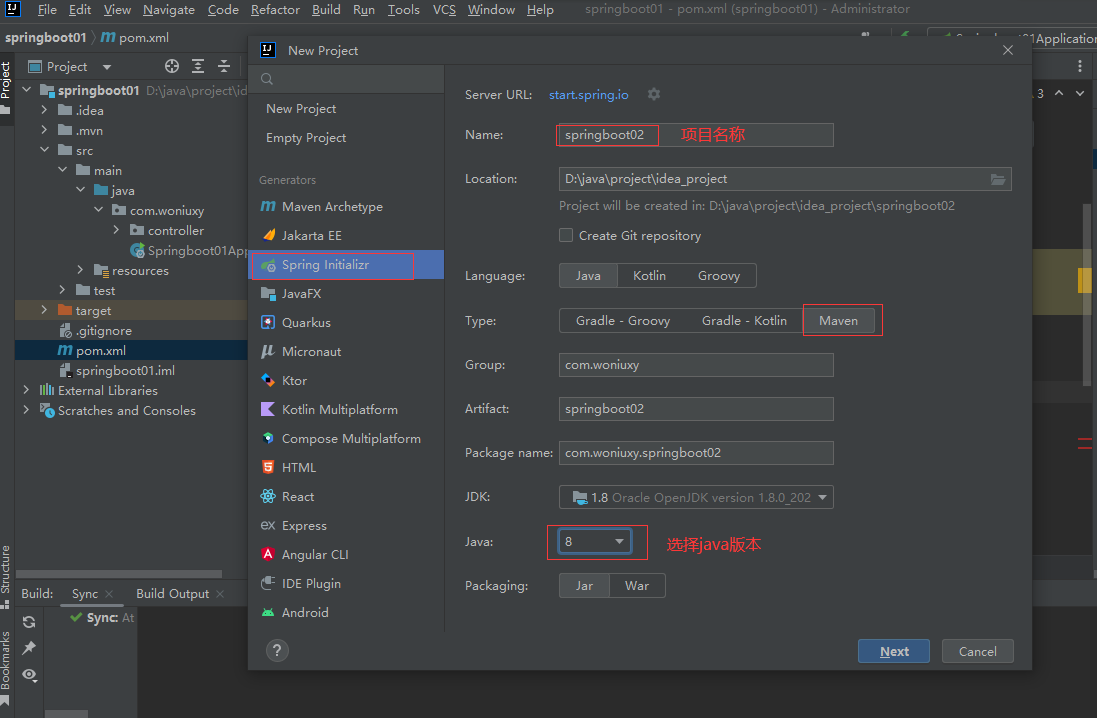Open the folder browse icon in Location field
This screenshot has width=1097, height=718.
tap(998, 180)
